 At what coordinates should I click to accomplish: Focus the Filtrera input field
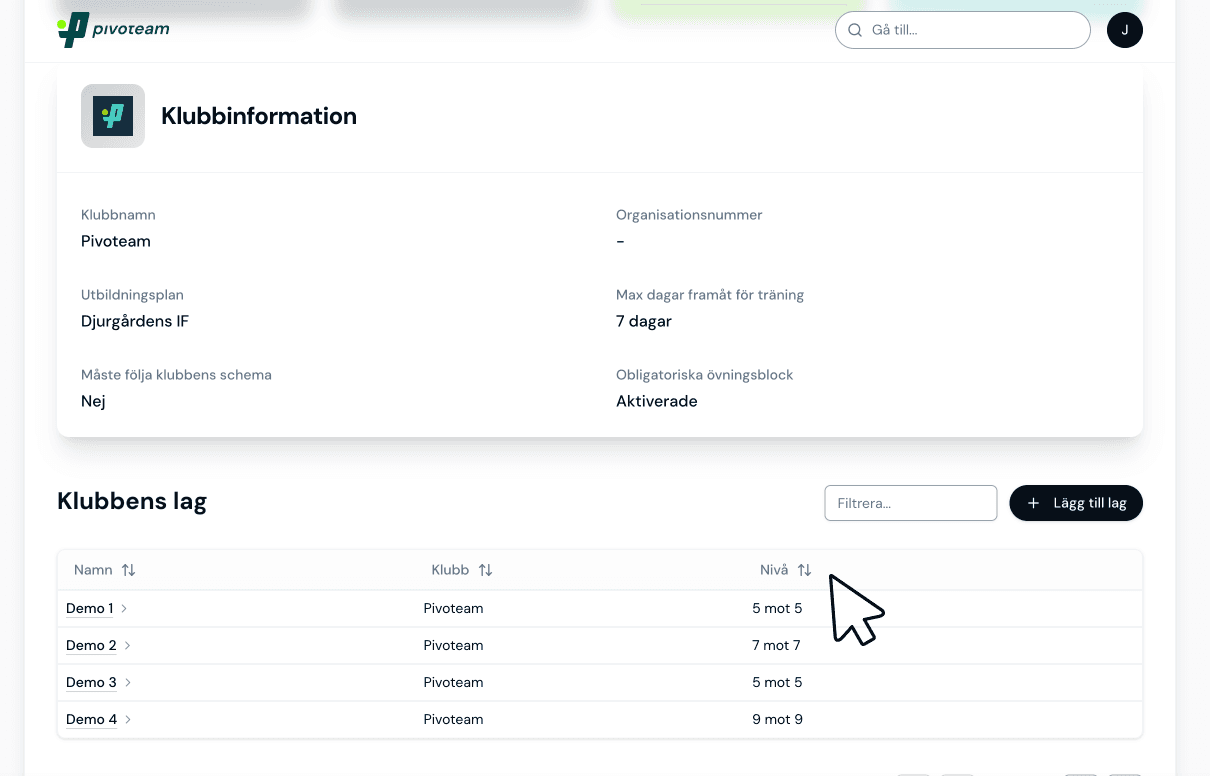click(911, 503)
